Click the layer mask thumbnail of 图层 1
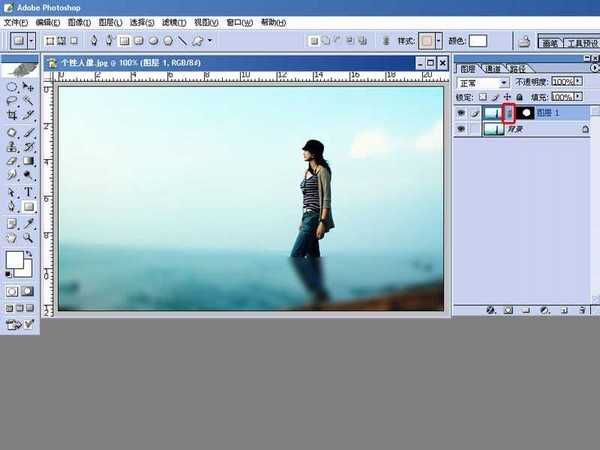The image size is (600, 450). click(525, 113)
